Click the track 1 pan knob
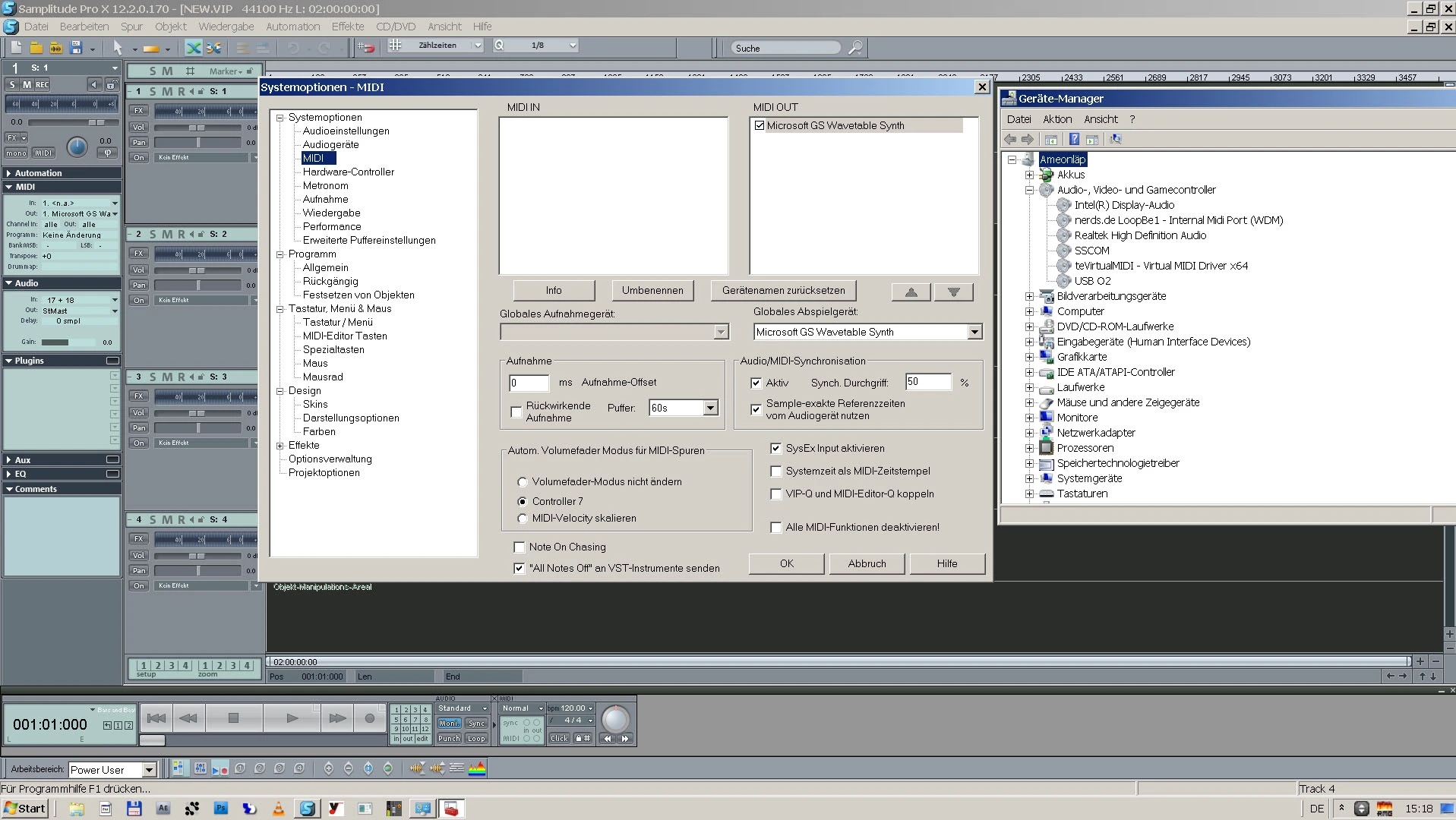Screen dimensions: 1456x820 (77, 147)
